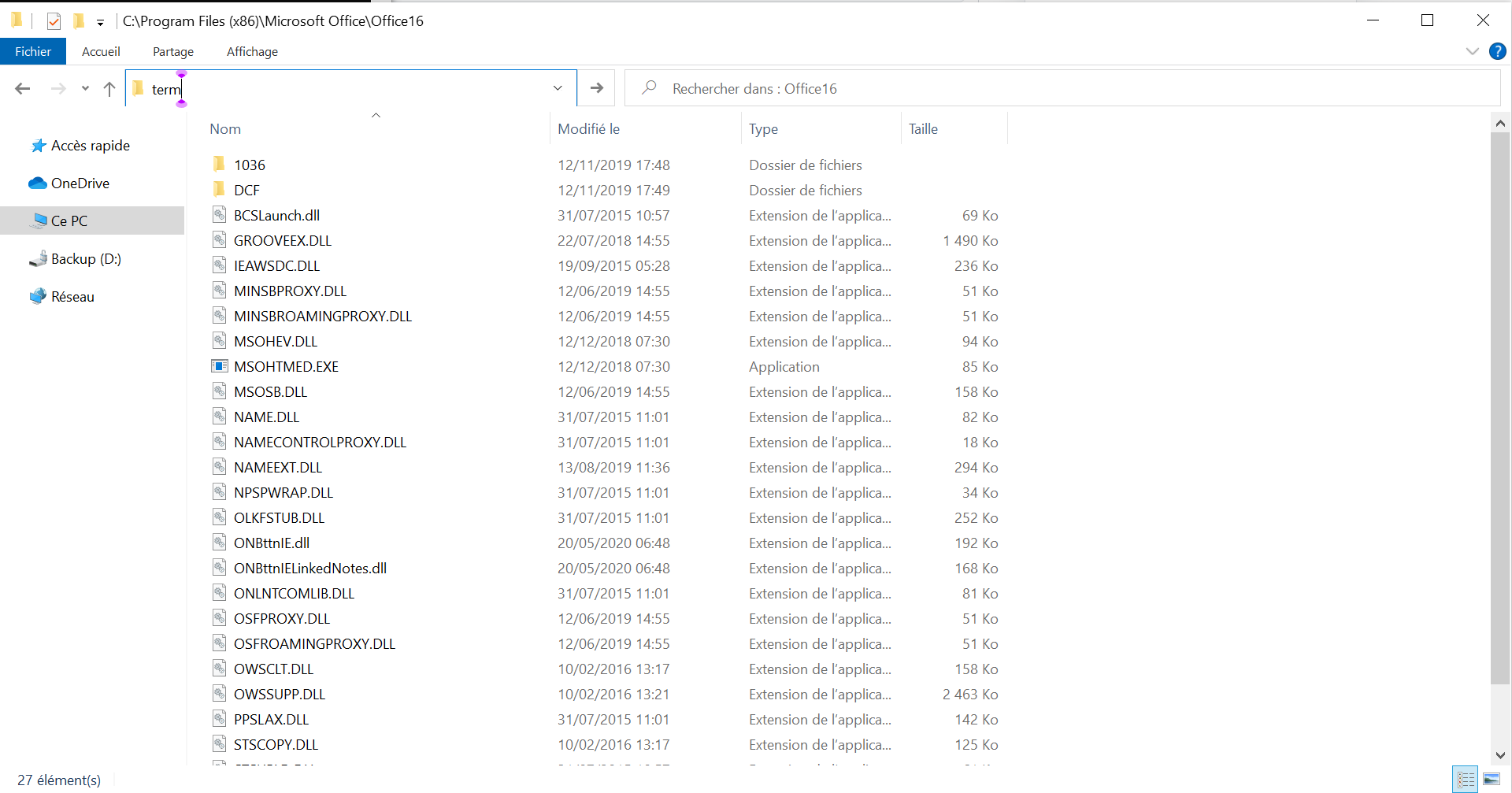Image resolution: width=1512 pixels, height=793 pixels.
Task: Click the scrollbar up arrow
Action: point(1500,124)
